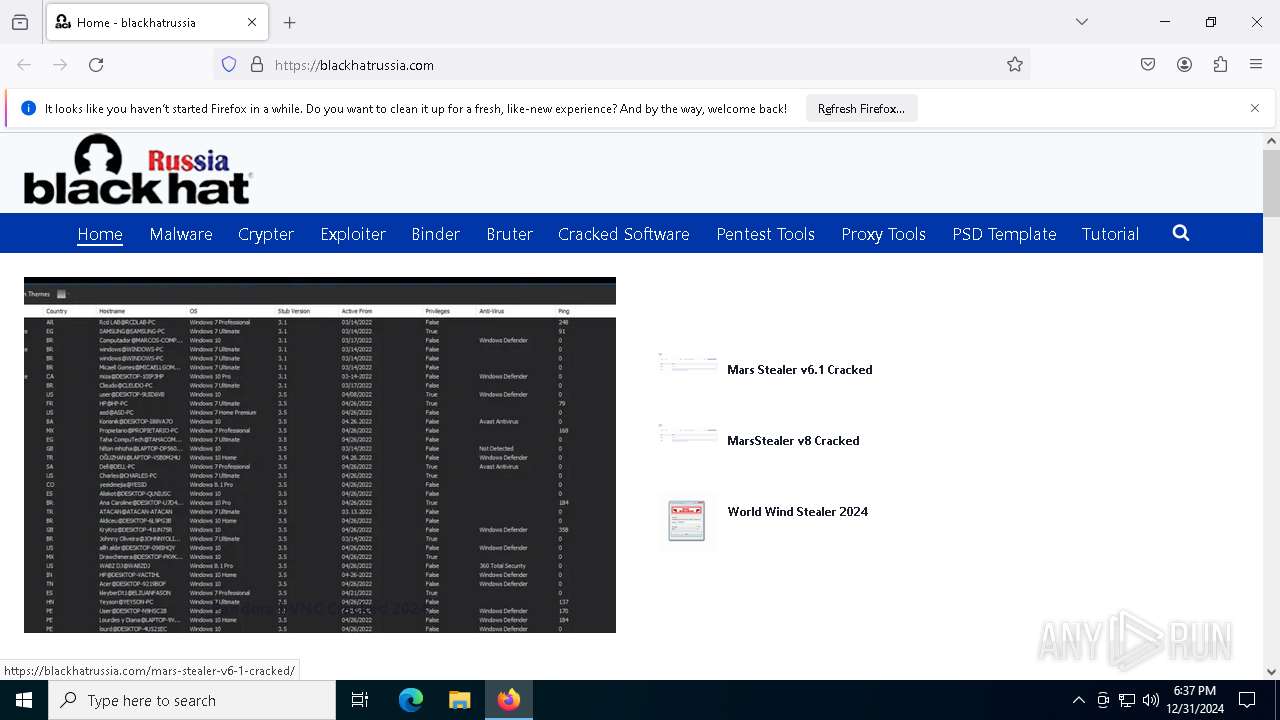1280x720 pixels.
Task: Open the Home menu item
Action: [x=100, y=234]
